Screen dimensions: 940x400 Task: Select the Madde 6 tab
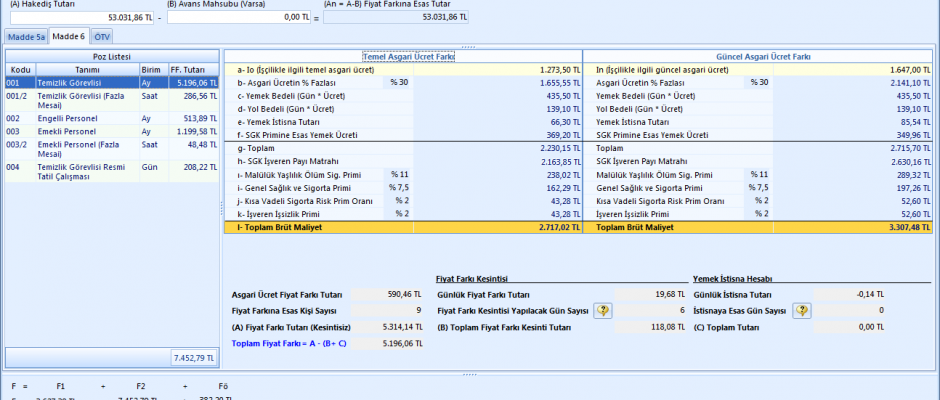68,36
